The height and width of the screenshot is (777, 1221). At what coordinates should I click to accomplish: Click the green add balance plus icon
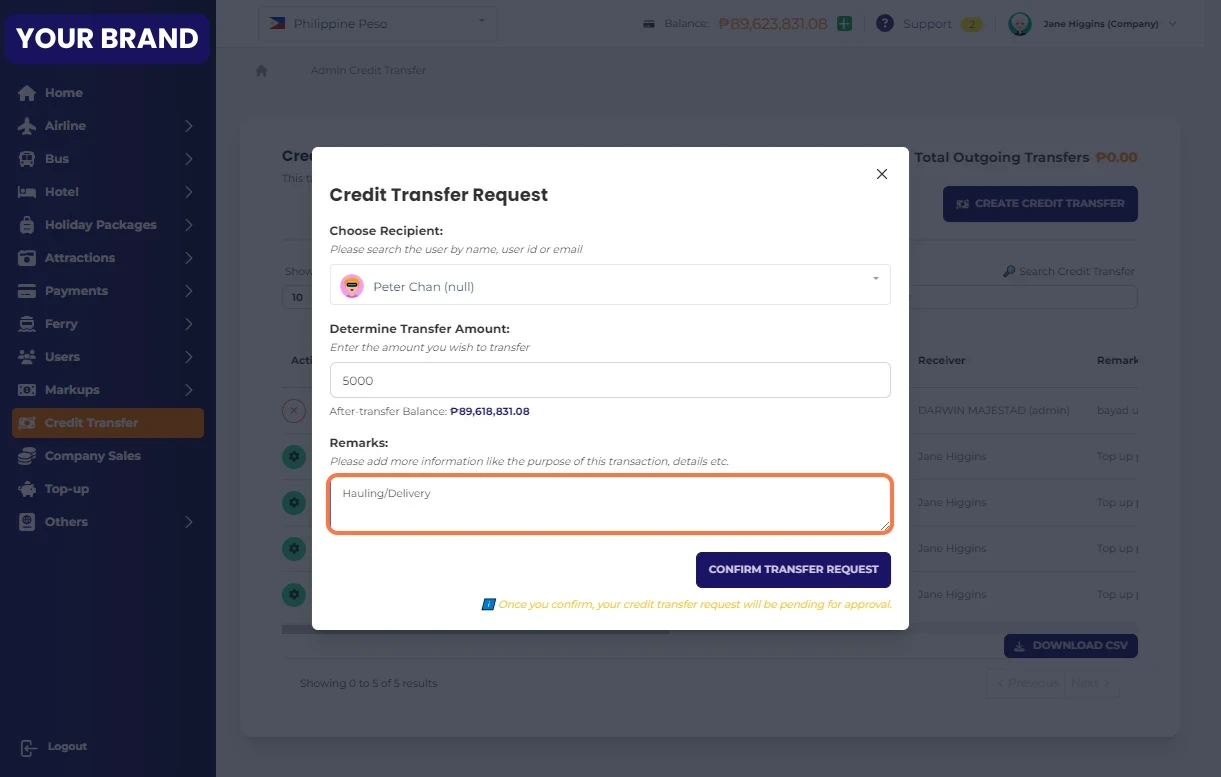845,24
